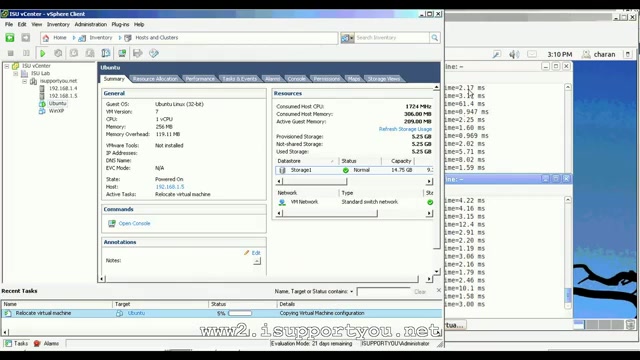Click the gray arrow toolbar icon
This screenshot has width=640, height=360.
[x=138, y=53]
